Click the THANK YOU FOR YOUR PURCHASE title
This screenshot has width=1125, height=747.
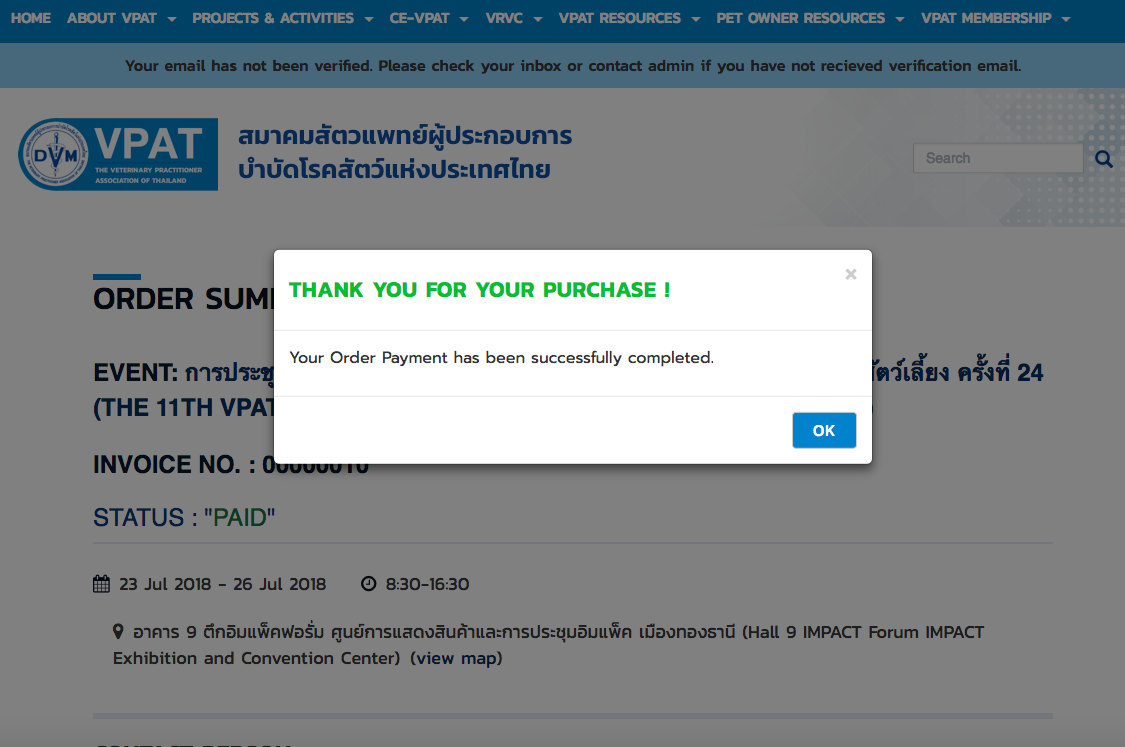(479, 290)
